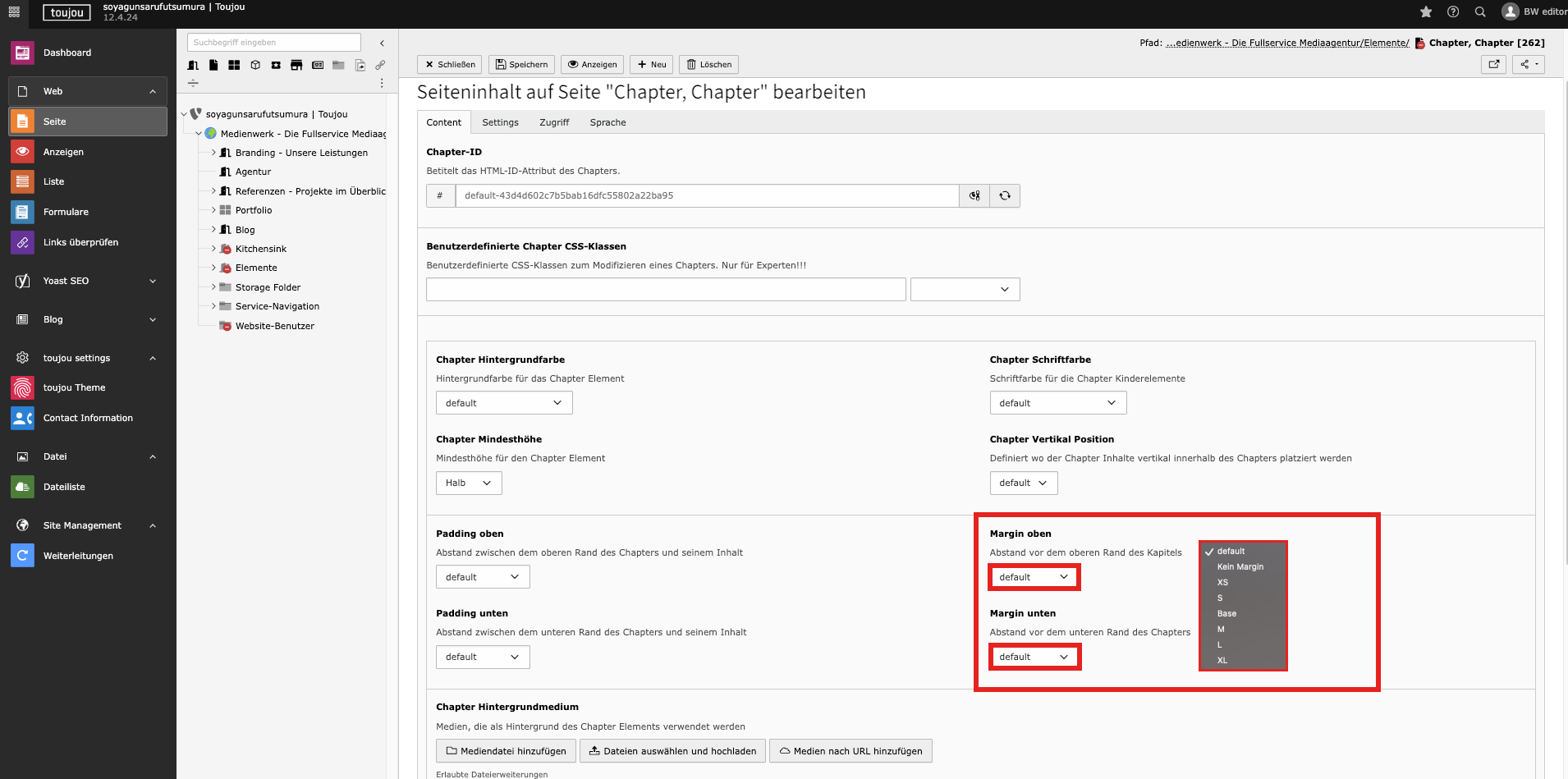Open record in new window icon
This screenshot has width=1568, height=779.
(x=1493, y=64)
